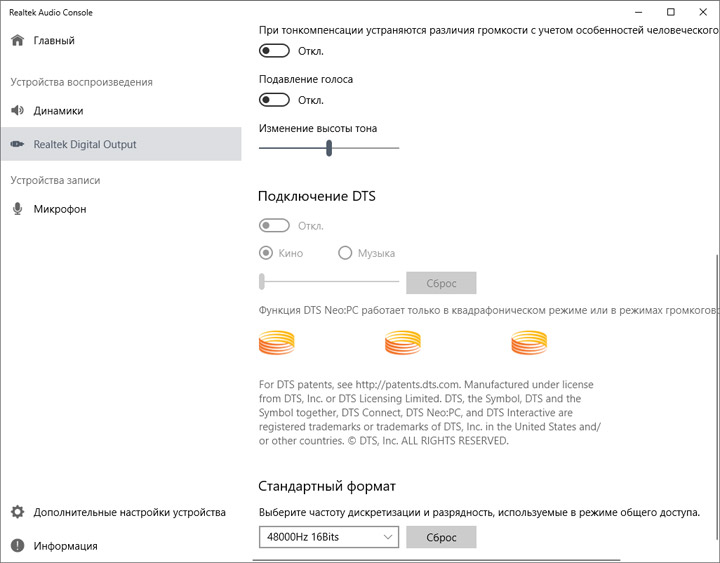
Task: Click the Realtek Digital Output connector icon
Action: tap(17, 145)
